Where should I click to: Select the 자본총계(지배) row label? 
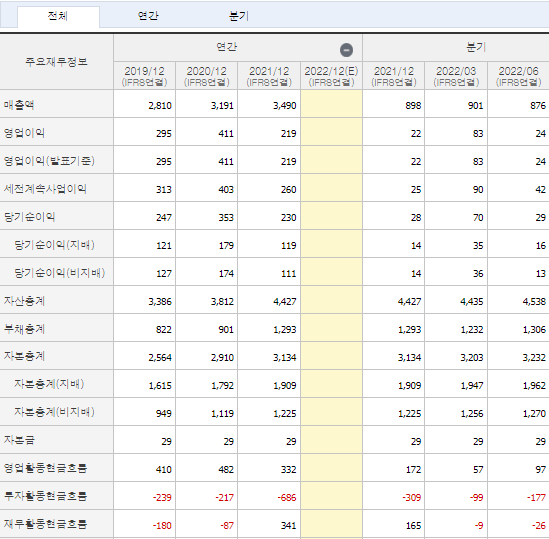click(49, 384)
